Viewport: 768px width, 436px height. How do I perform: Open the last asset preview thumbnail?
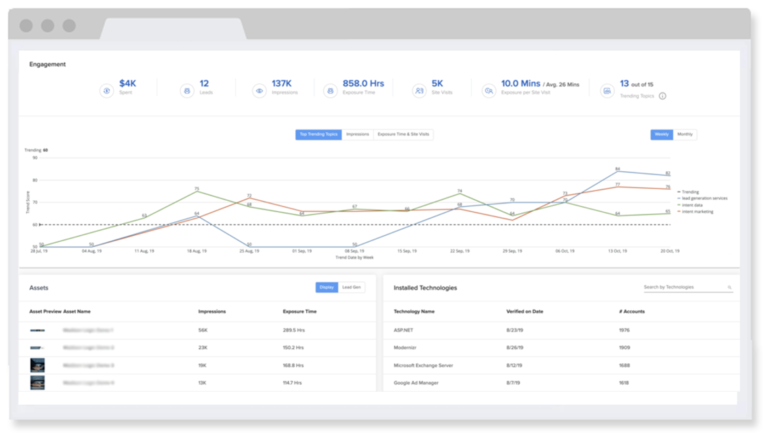pos(37,382)
